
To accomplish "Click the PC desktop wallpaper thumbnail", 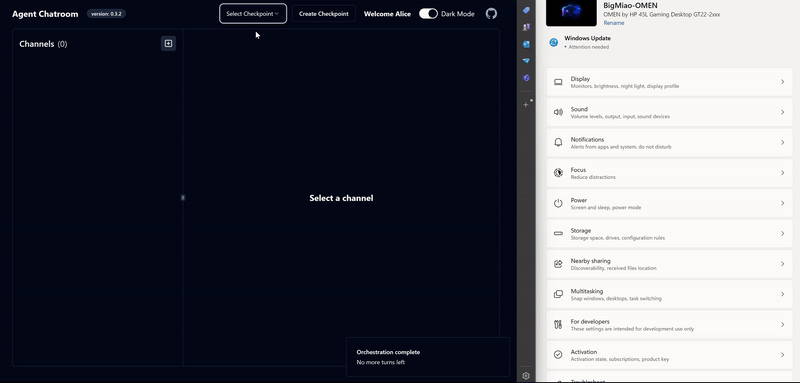I will (571, 12).
